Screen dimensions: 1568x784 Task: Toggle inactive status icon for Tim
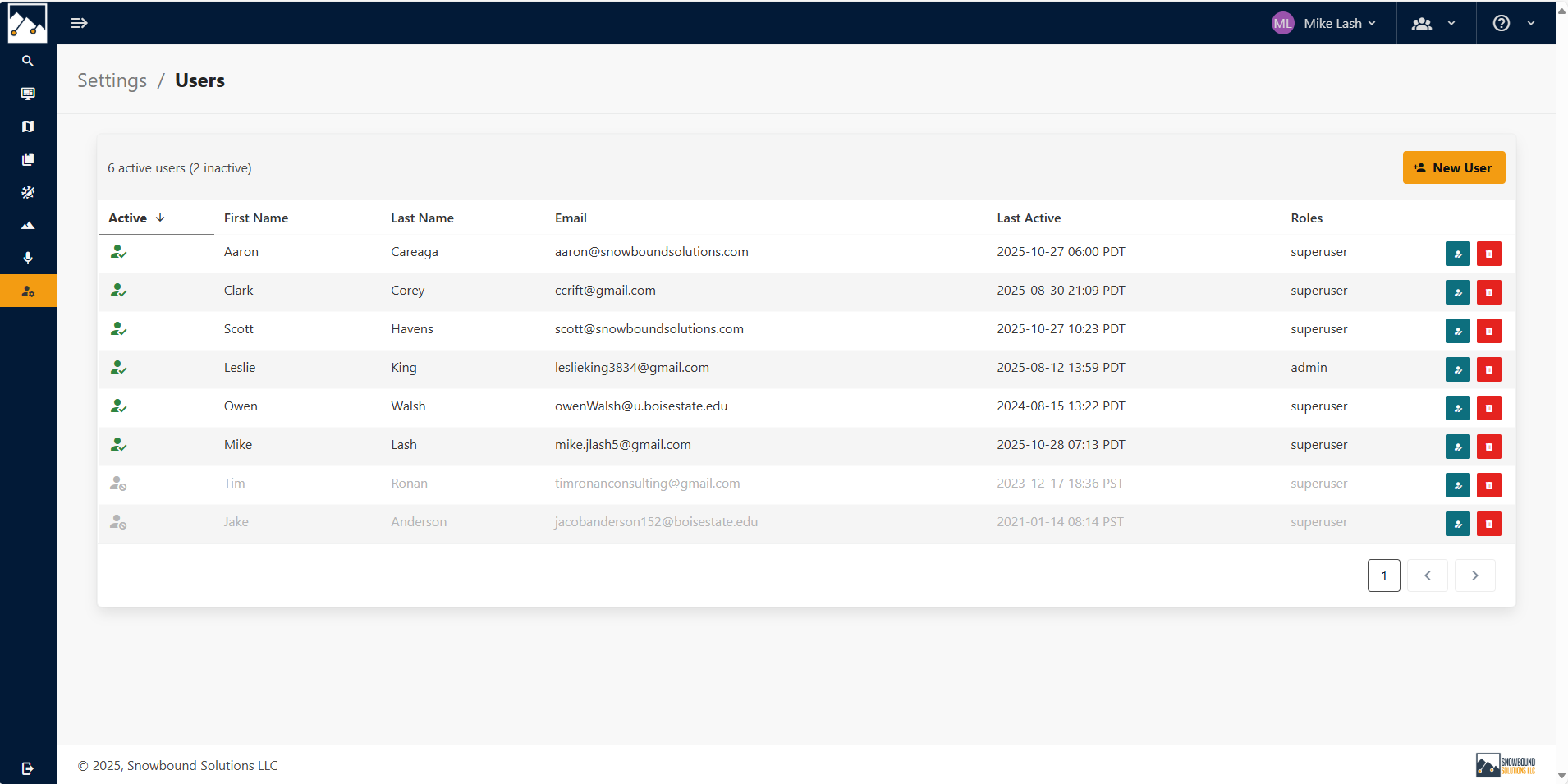tap(118, 484)
